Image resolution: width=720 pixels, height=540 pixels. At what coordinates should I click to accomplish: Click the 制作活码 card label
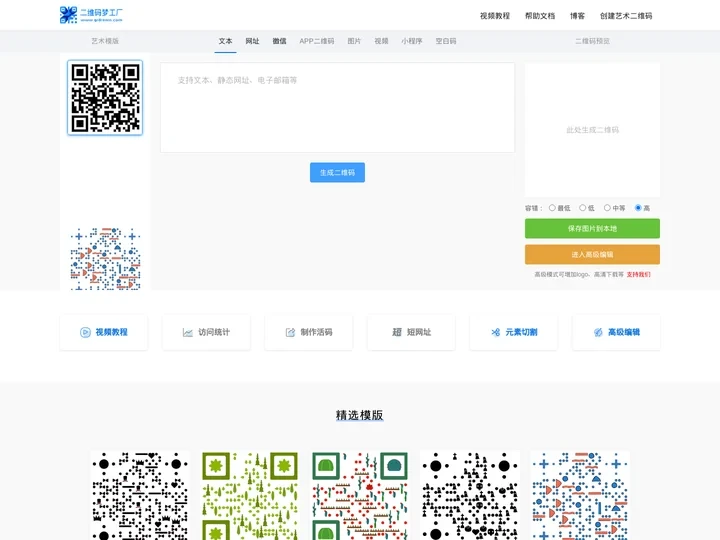click(x=316, y=332)
